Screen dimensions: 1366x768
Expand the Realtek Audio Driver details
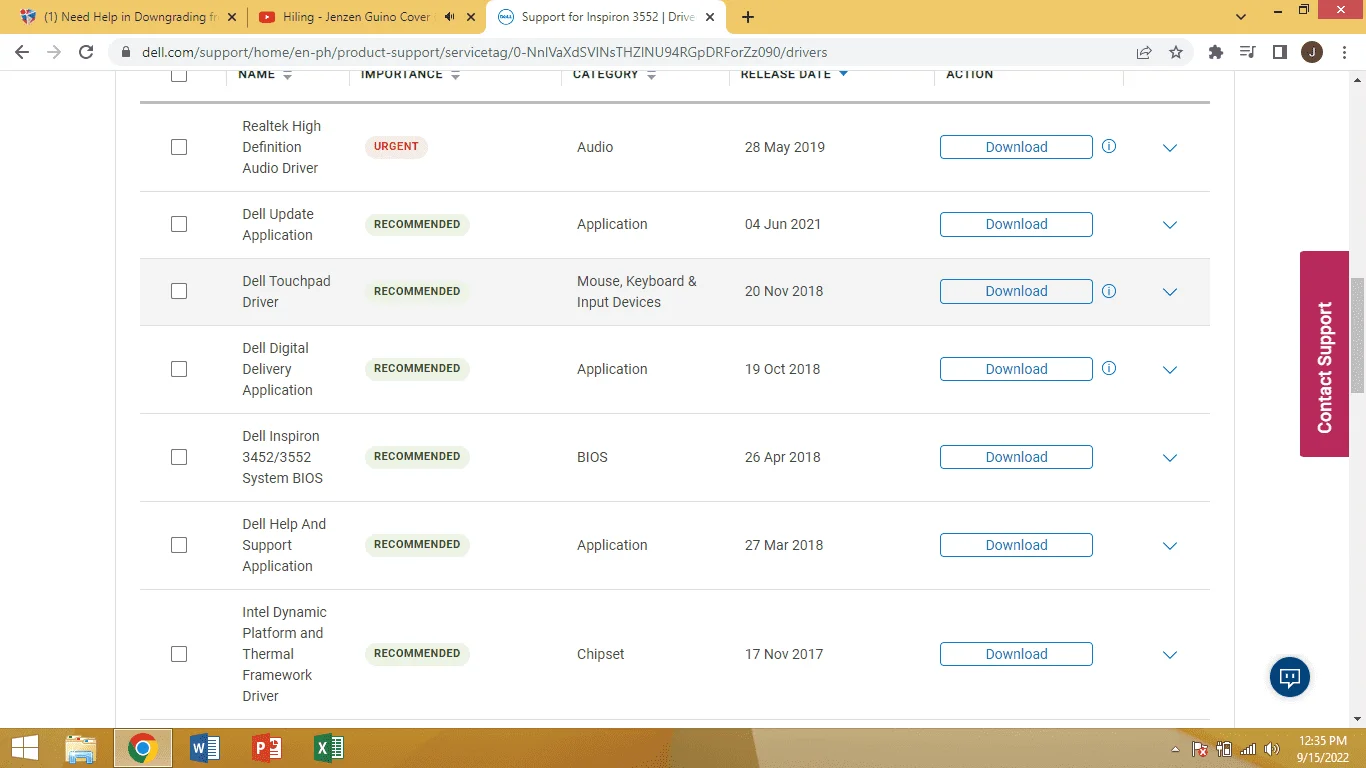[1170, 148]
